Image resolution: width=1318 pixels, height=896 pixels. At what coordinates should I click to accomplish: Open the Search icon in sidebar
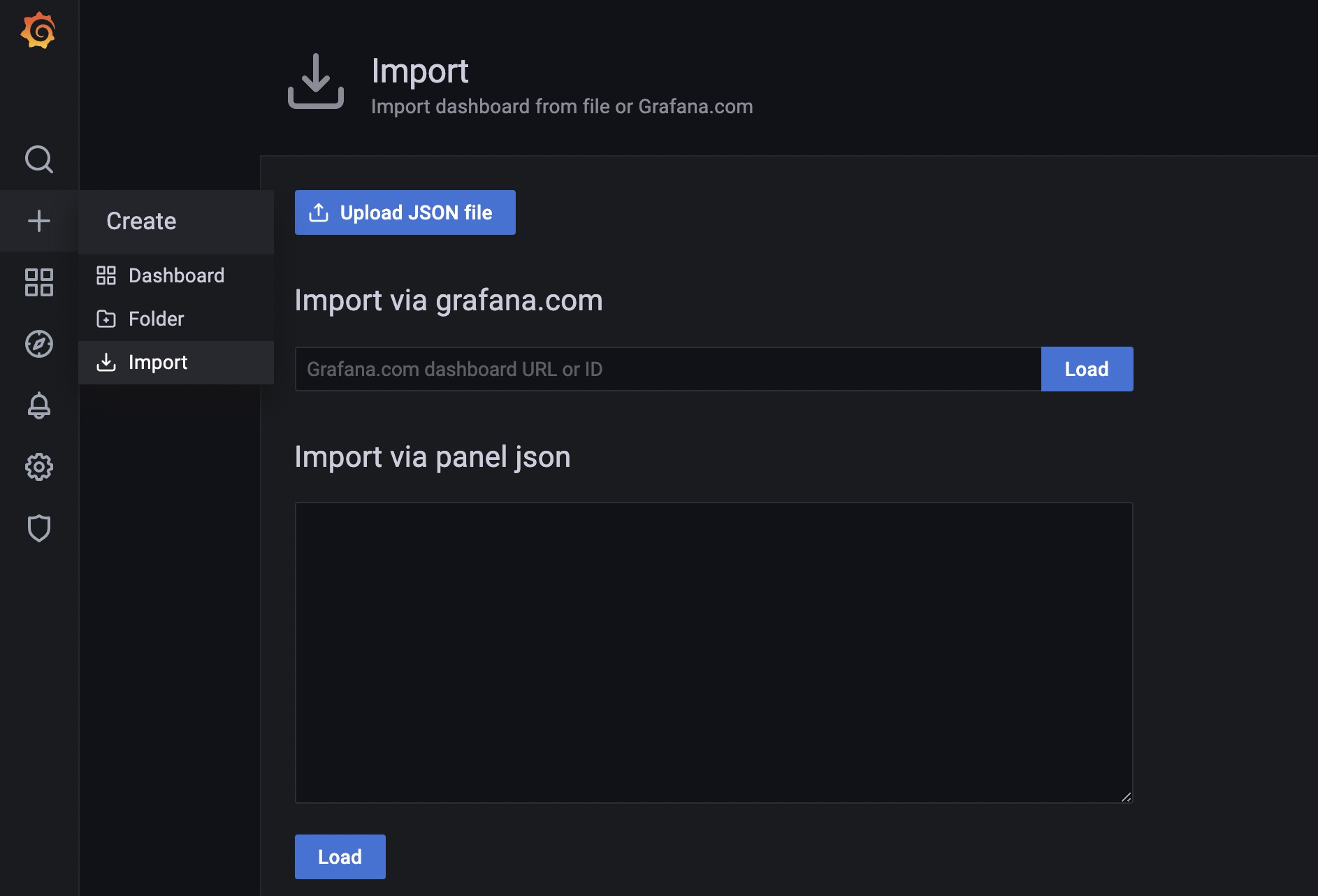click(38, 159)
